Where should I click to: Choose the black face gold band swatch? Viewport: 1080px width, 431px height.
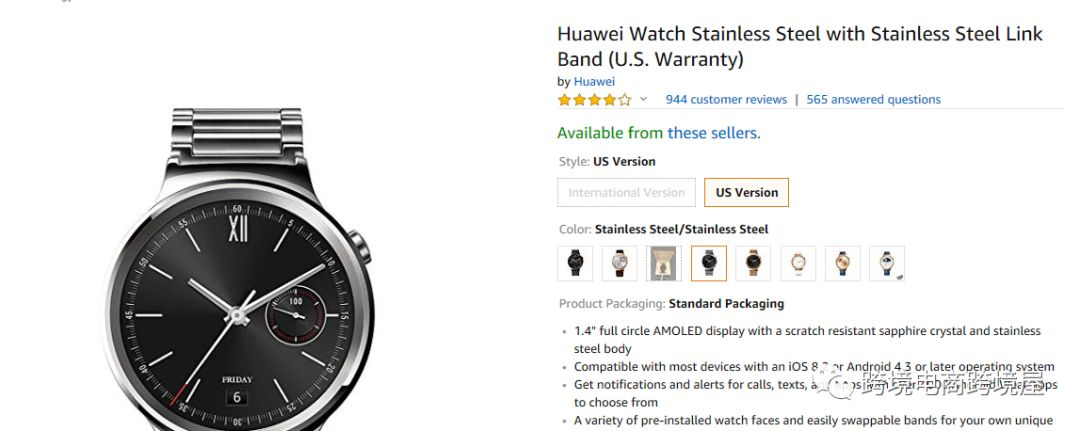753,263
